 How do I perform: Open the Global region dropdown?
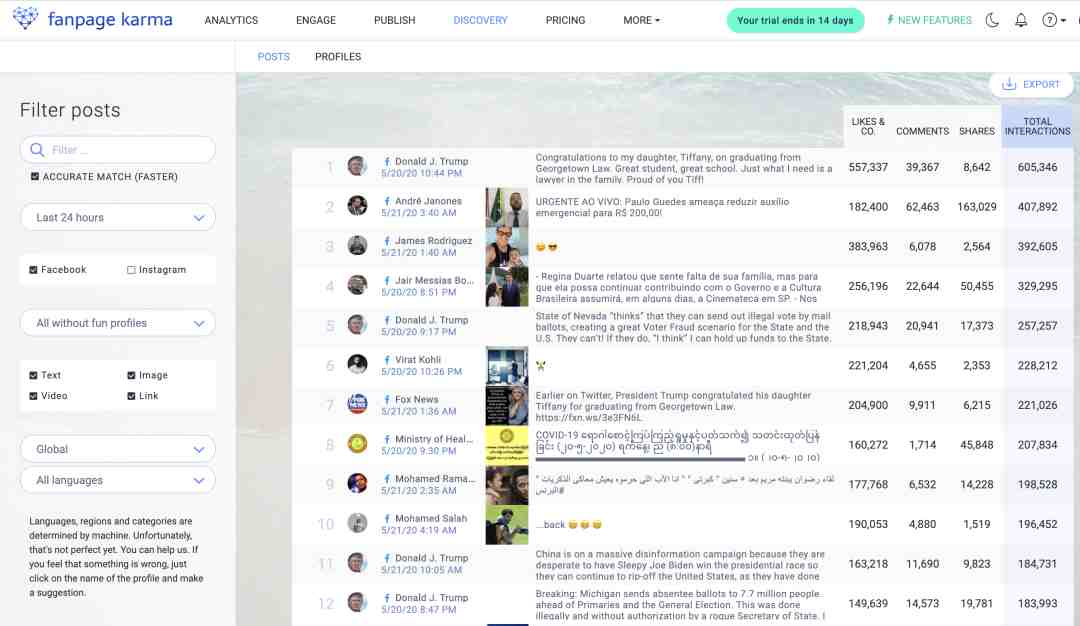(118, 449)
